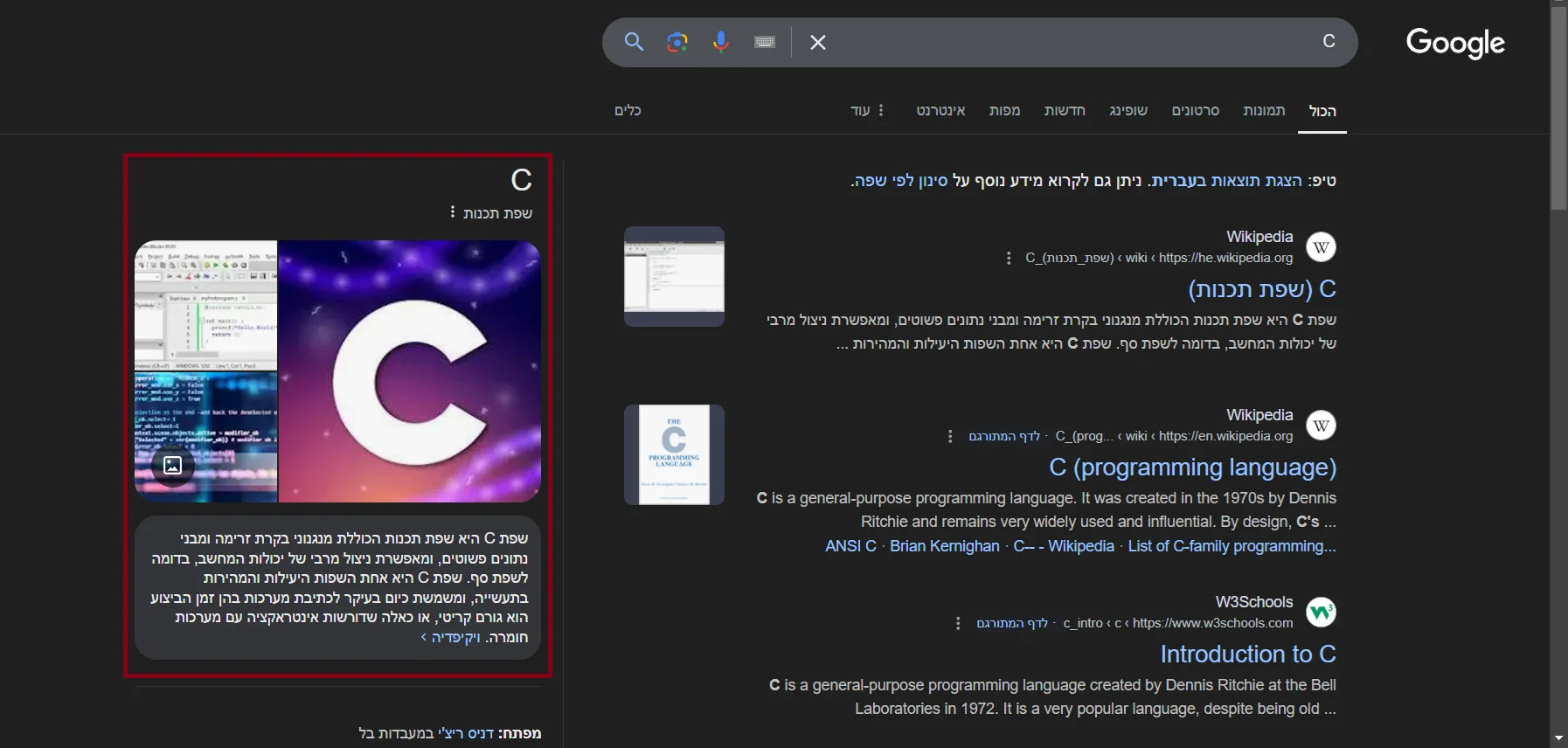1568x748 pixels.
Task: Open knowledge panel options next to שפת תכנות
Action: coord(452,211)
